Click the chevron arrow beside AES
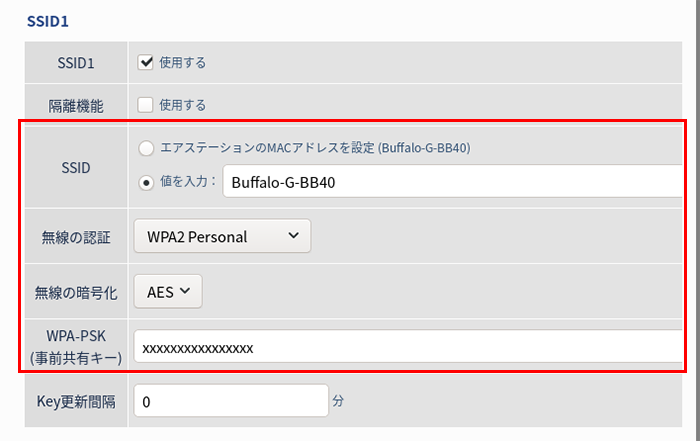This screenshot has width=700, height=441. [x=185, y=291]
